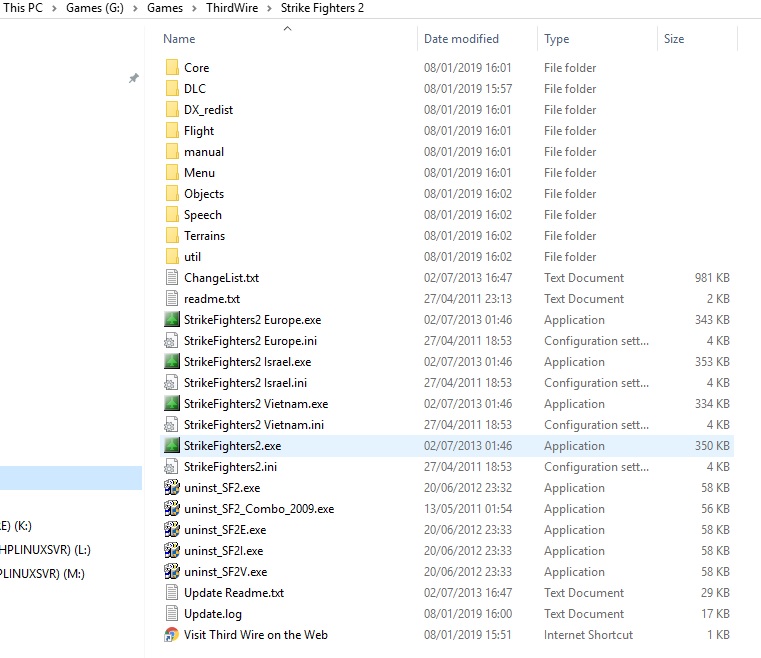Image resolution: width=761 pixels, height=658 pixels.
Task: Expand the chevron after Games (G:)
Action: point(135,8)
